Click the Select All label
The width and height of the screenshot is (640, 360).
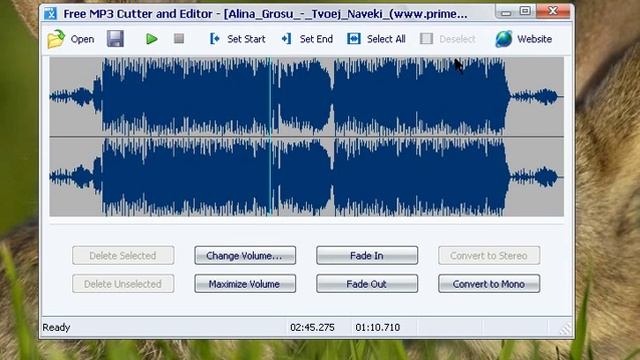pyautogui.click(x=386, y=39)
